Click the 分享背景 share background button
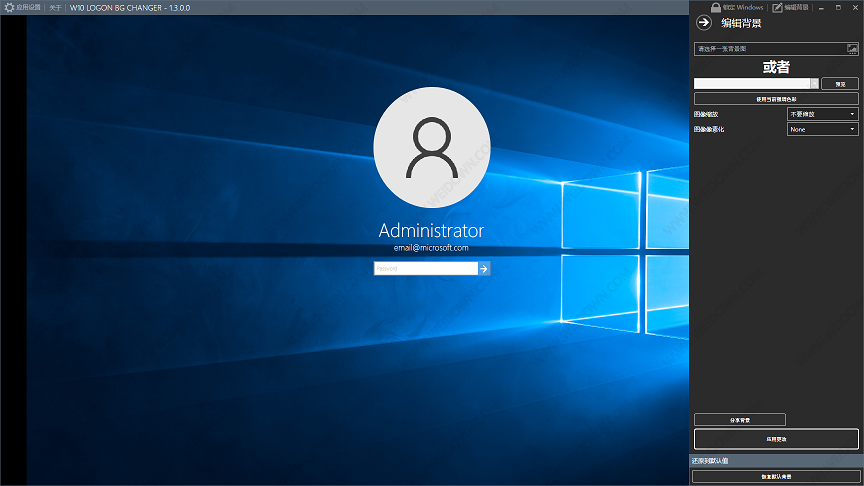Viewport: 864px width, 486px height. 739,420
